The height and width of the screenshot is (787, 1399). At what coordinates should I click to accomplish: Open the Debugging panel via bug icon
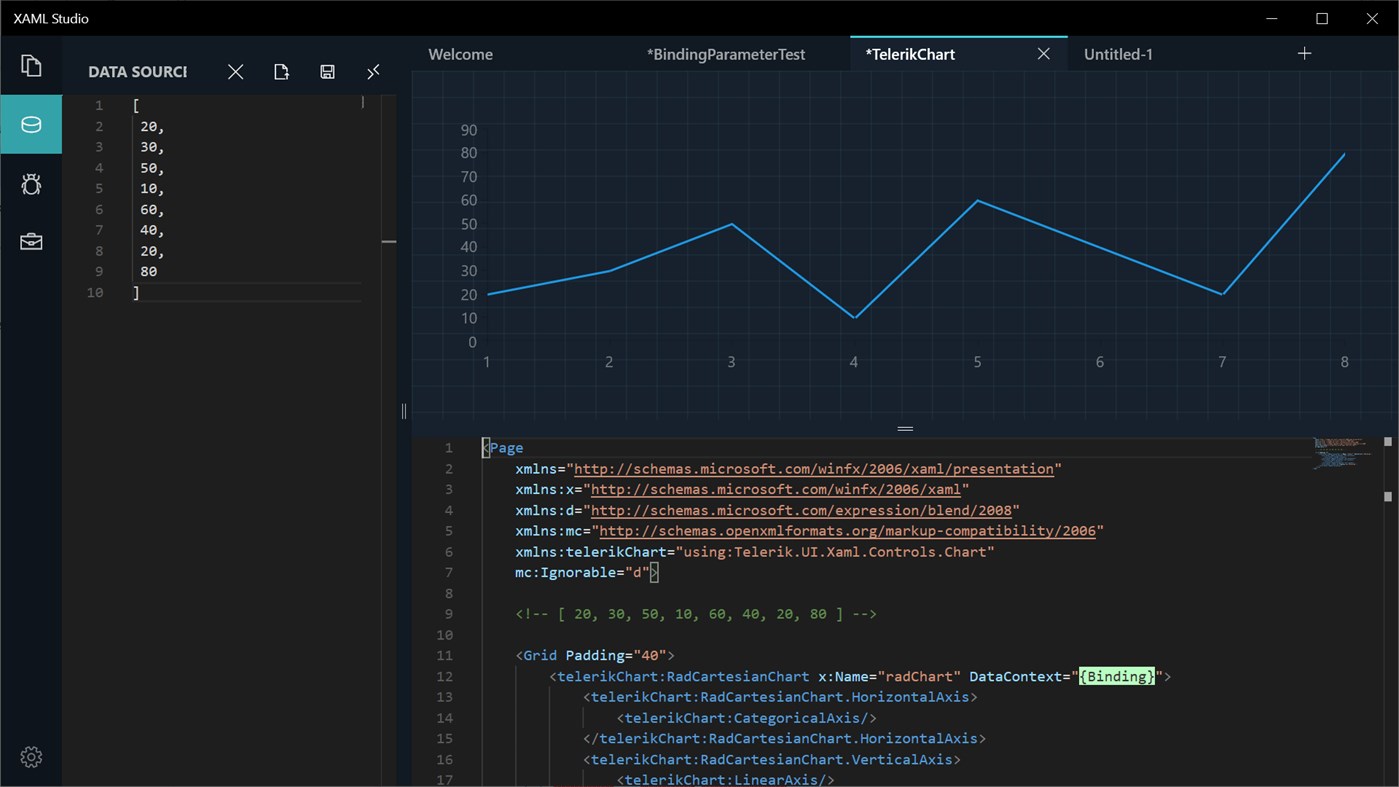[31, 184]
